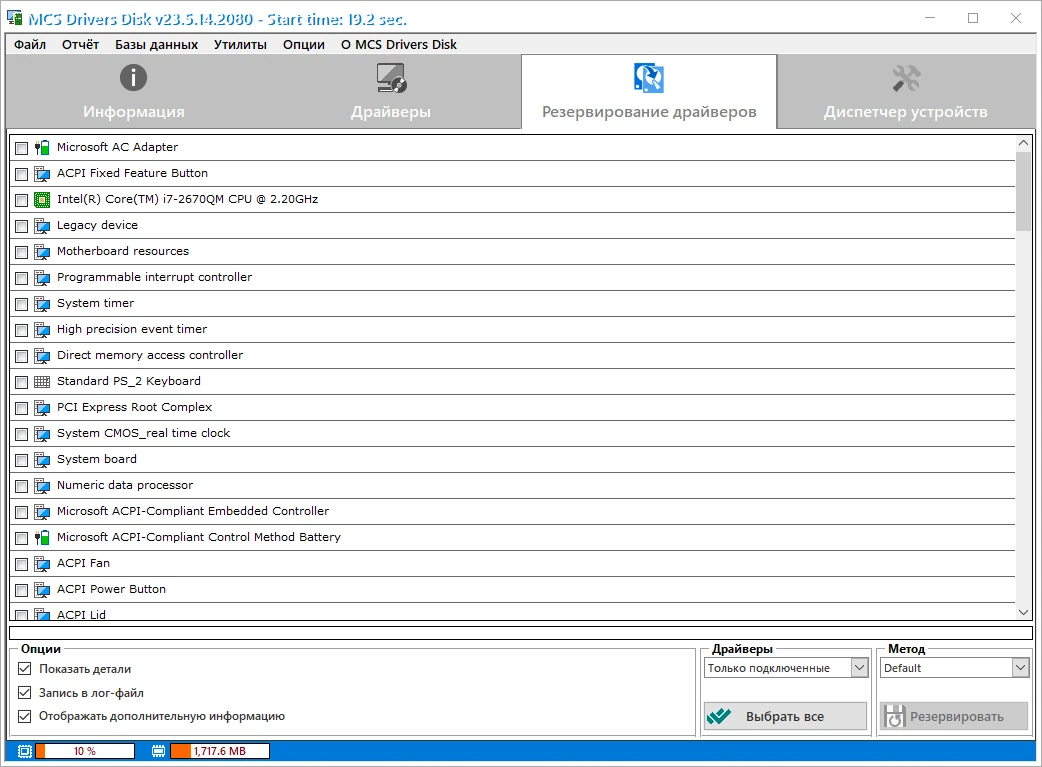Viewport: 1042px width, 767px height.
Task: Click the icon next to Motherboard resources
Action: (x=42, y=251)
